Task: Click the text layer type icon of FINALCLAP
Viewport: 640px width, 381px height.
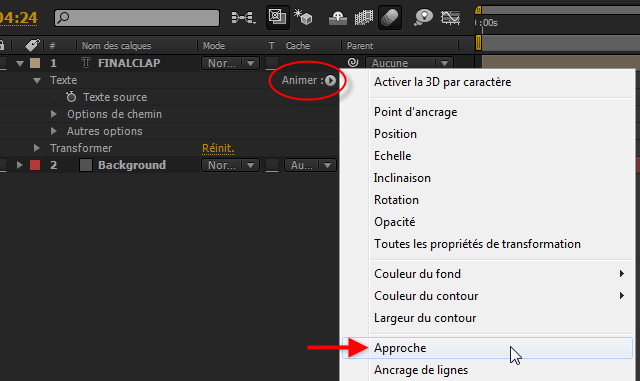Action: (86, 63)
